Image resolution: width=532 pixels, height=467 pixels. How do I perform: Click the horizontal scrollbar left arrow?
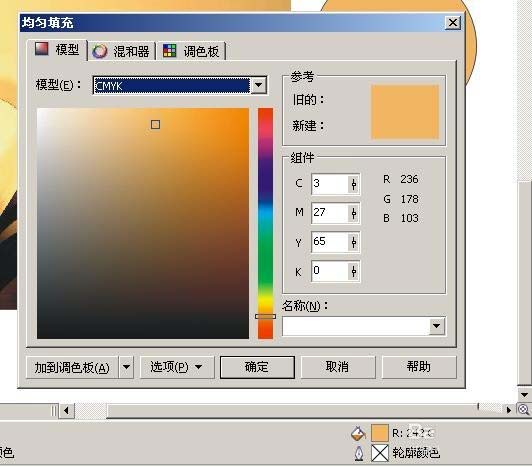click(66, 411)
